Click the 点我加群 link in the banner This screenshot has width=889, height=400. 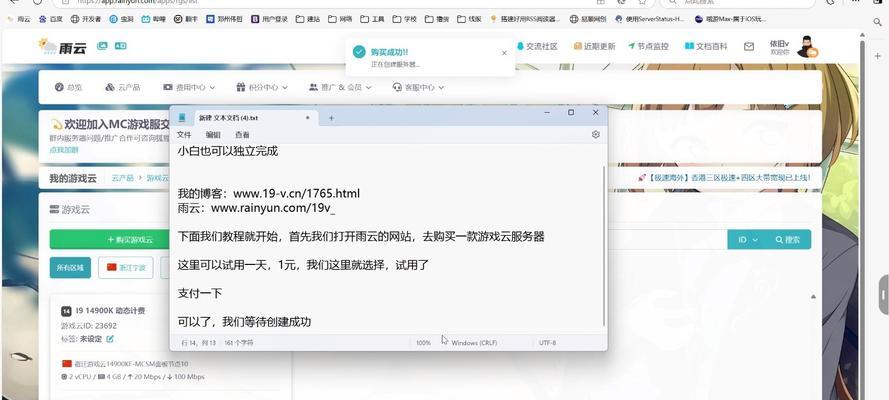point(64,150)
